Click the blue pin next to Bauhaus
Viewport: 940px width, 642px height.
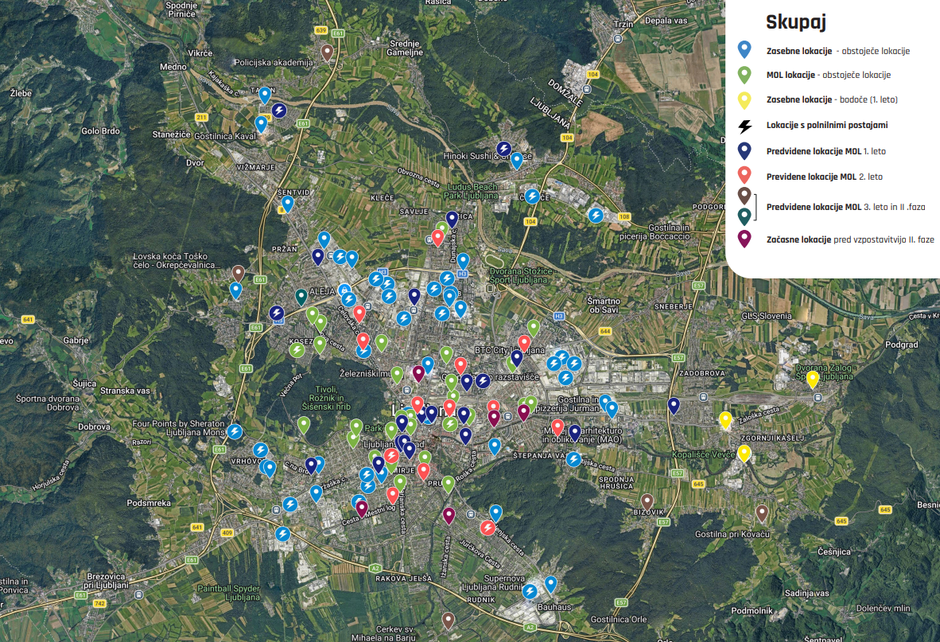(x=551, y=583)
